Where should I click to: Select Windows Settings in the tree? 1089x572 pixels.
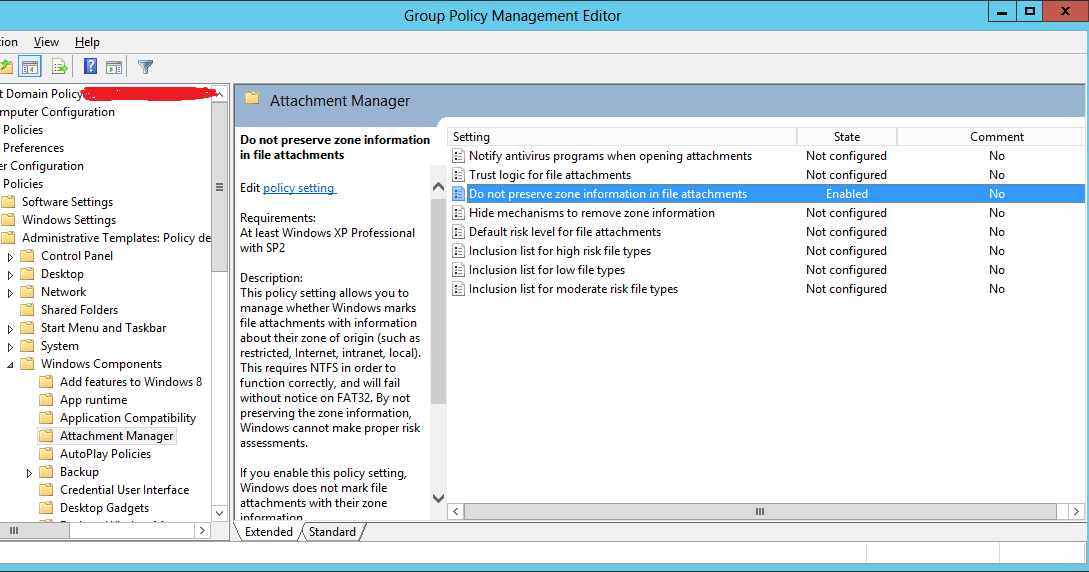pyautogui.click(x=69, y=219)
